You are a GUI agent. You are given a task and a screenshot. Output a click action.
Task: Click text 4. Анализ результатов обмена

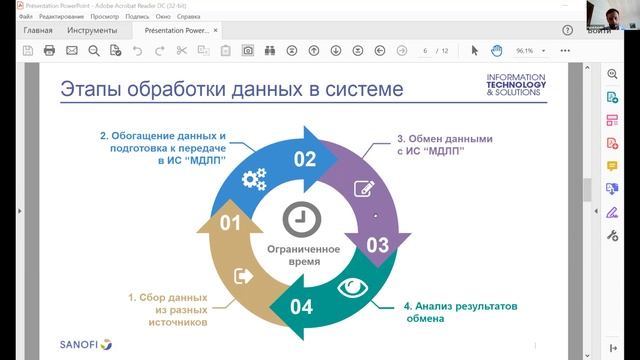click(461, 312)
